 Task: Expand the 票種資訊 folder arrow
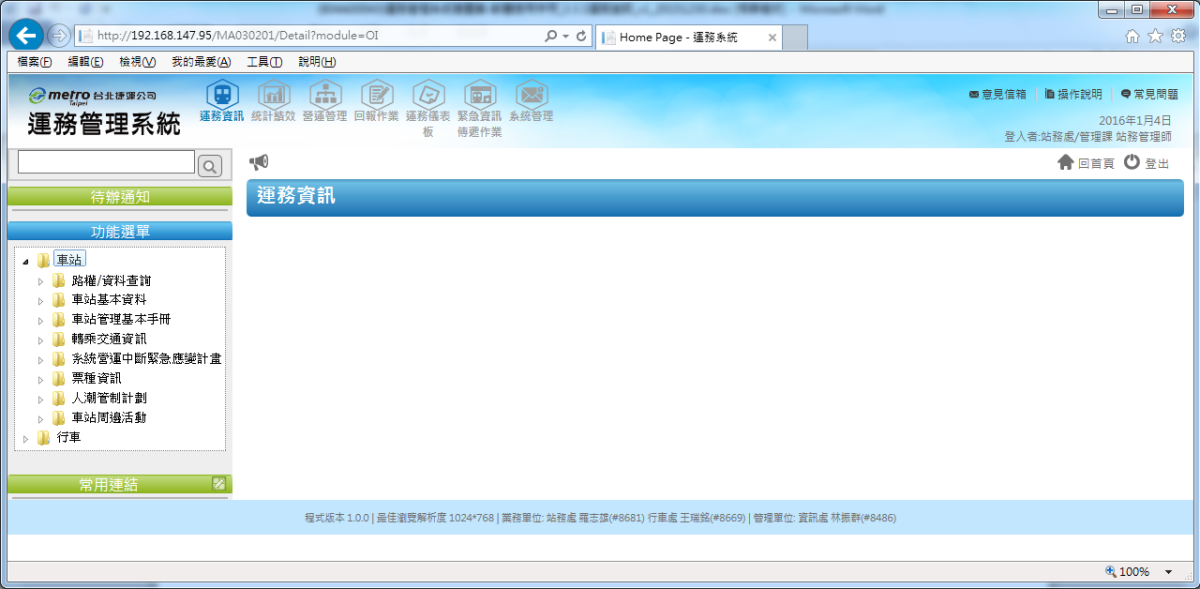pos(41,379)
